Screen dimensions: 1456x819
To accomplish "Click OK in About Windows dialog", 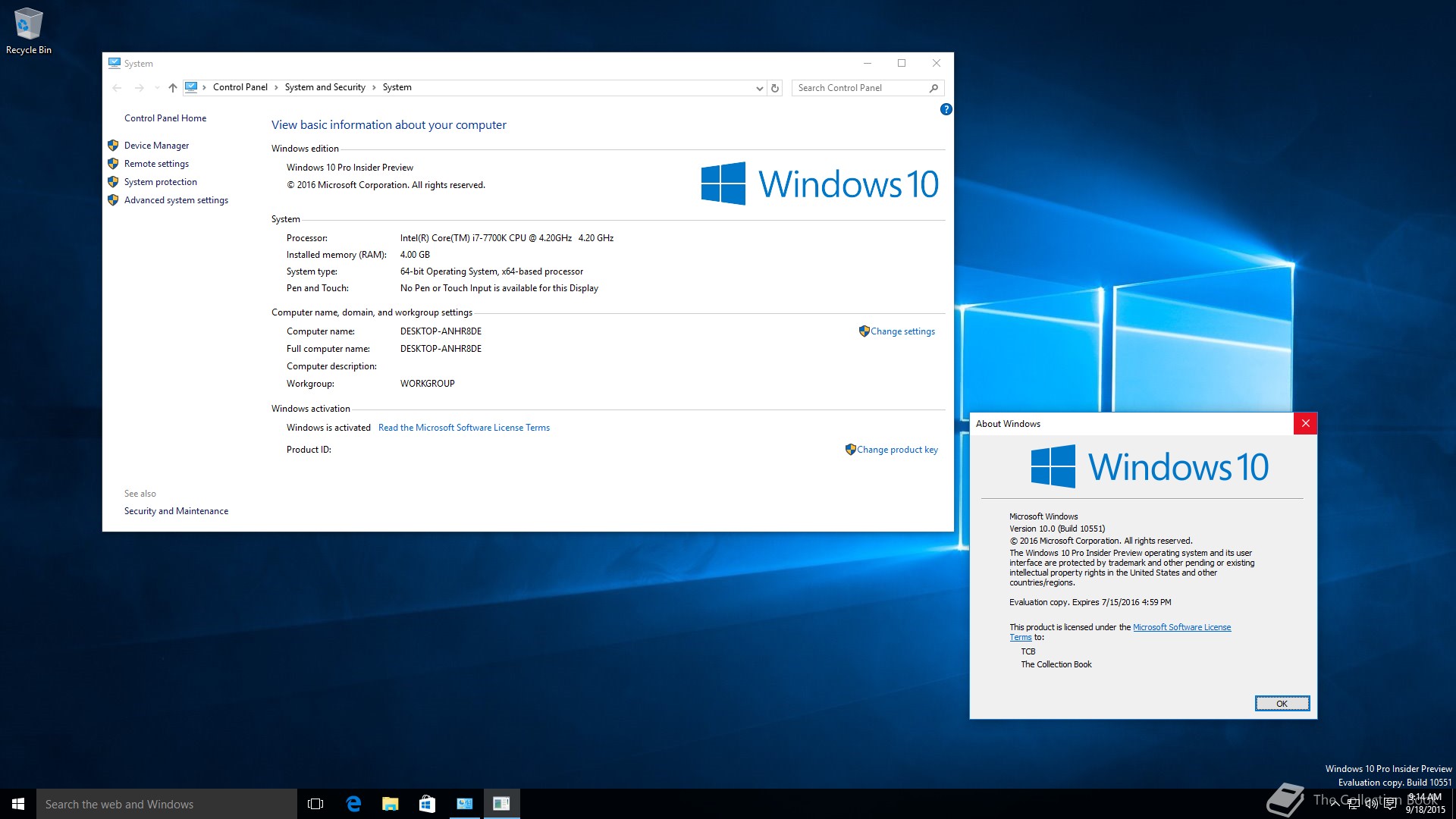I will (1282, 704).
